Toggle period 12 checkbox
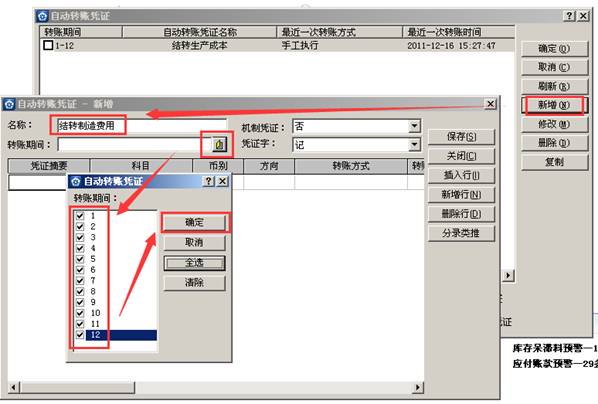Viewport: 598px width, 404px height. pyautogui.click(x=80, y=335)
